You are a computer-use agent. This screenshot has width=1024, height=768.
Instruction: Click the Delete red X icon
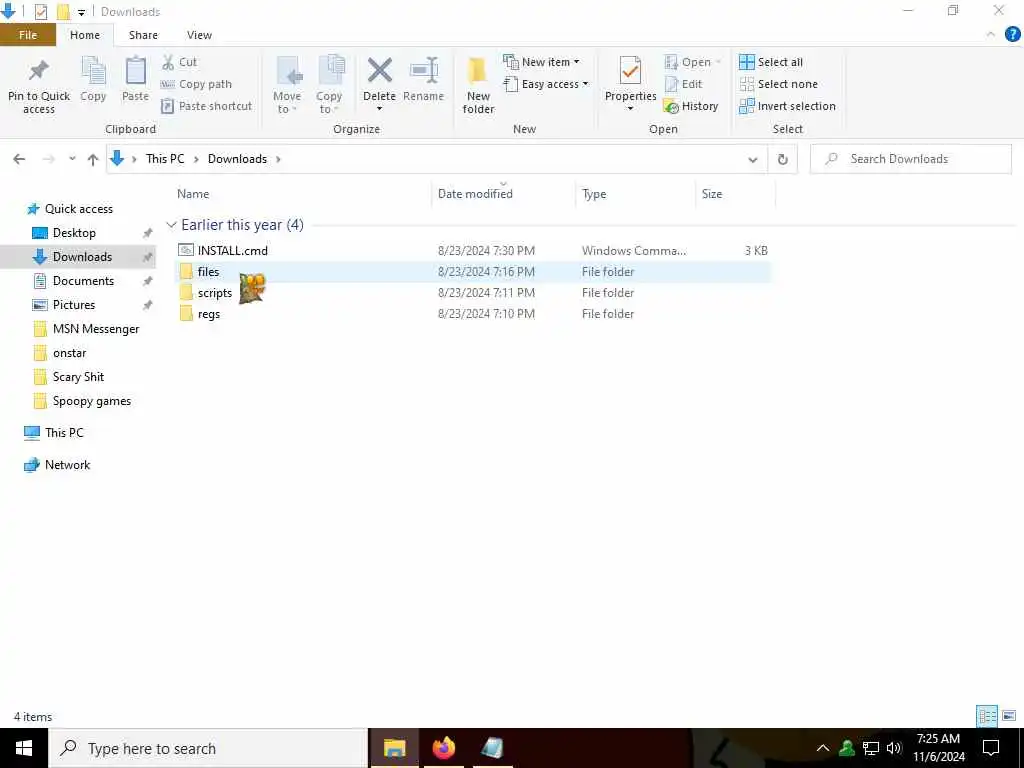click(x=379, y=71)
